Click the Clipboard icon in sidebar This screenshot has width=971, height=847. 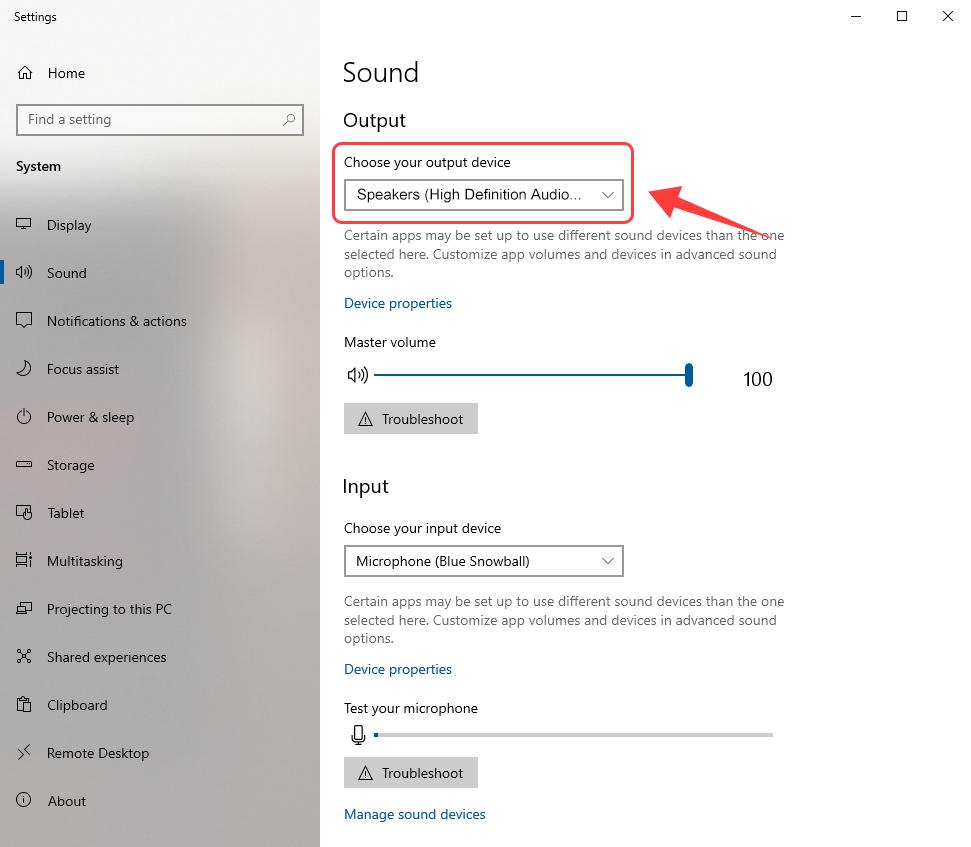coord(22,705)
